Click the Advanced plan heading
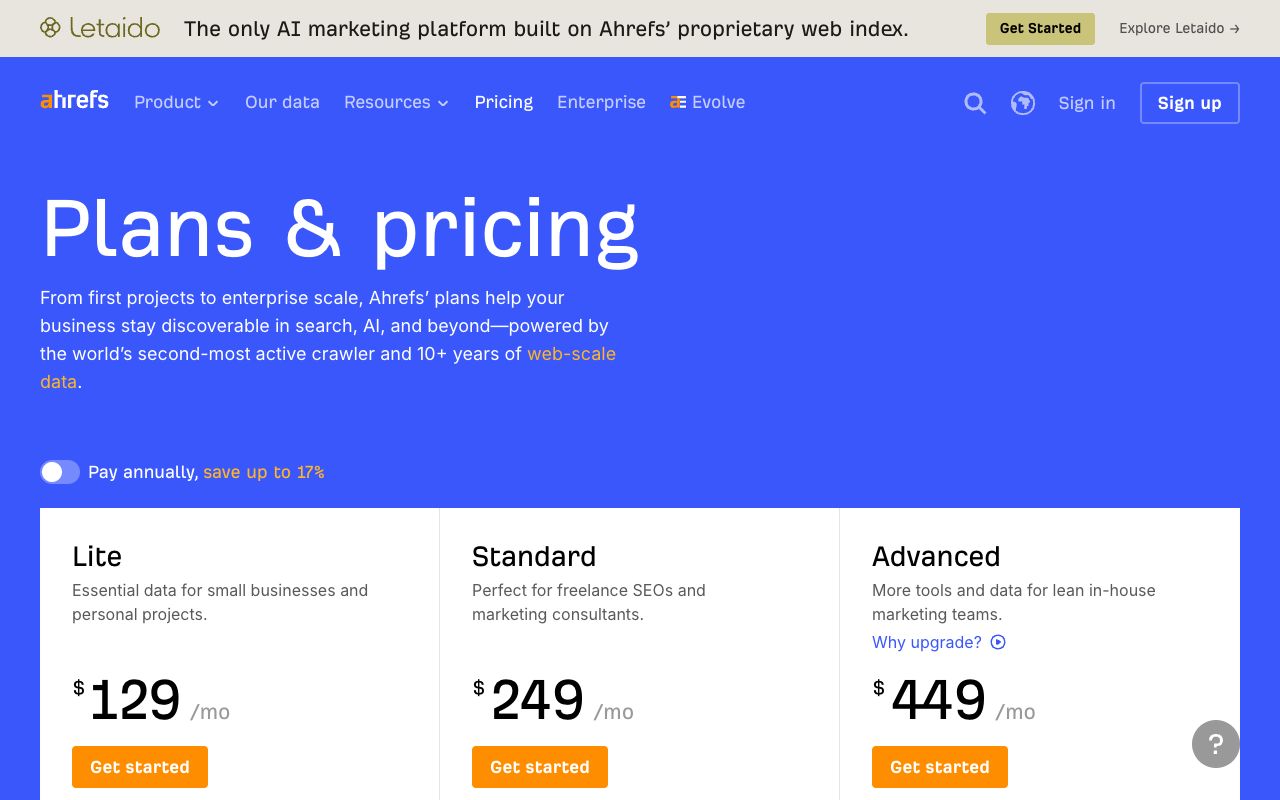This screenshot has width=1280, height=800. coord(936,556)
